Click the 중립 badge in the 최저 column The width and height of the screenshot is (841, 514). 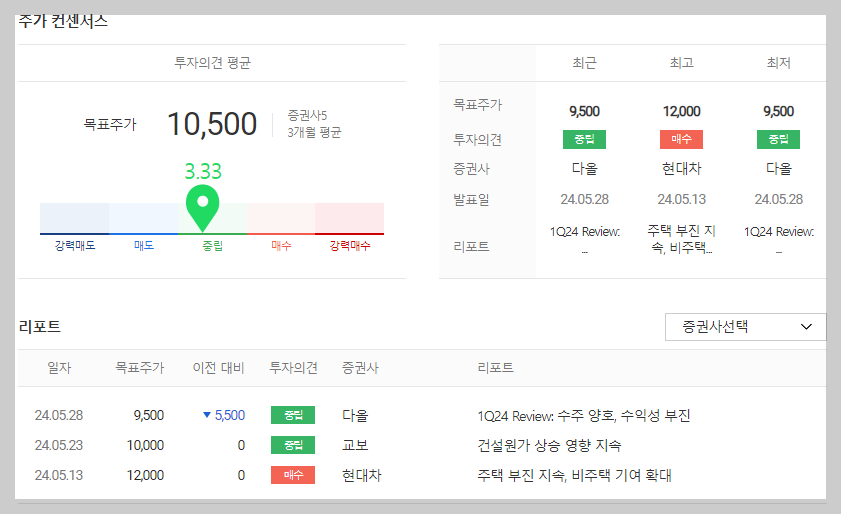coord(779,139)
